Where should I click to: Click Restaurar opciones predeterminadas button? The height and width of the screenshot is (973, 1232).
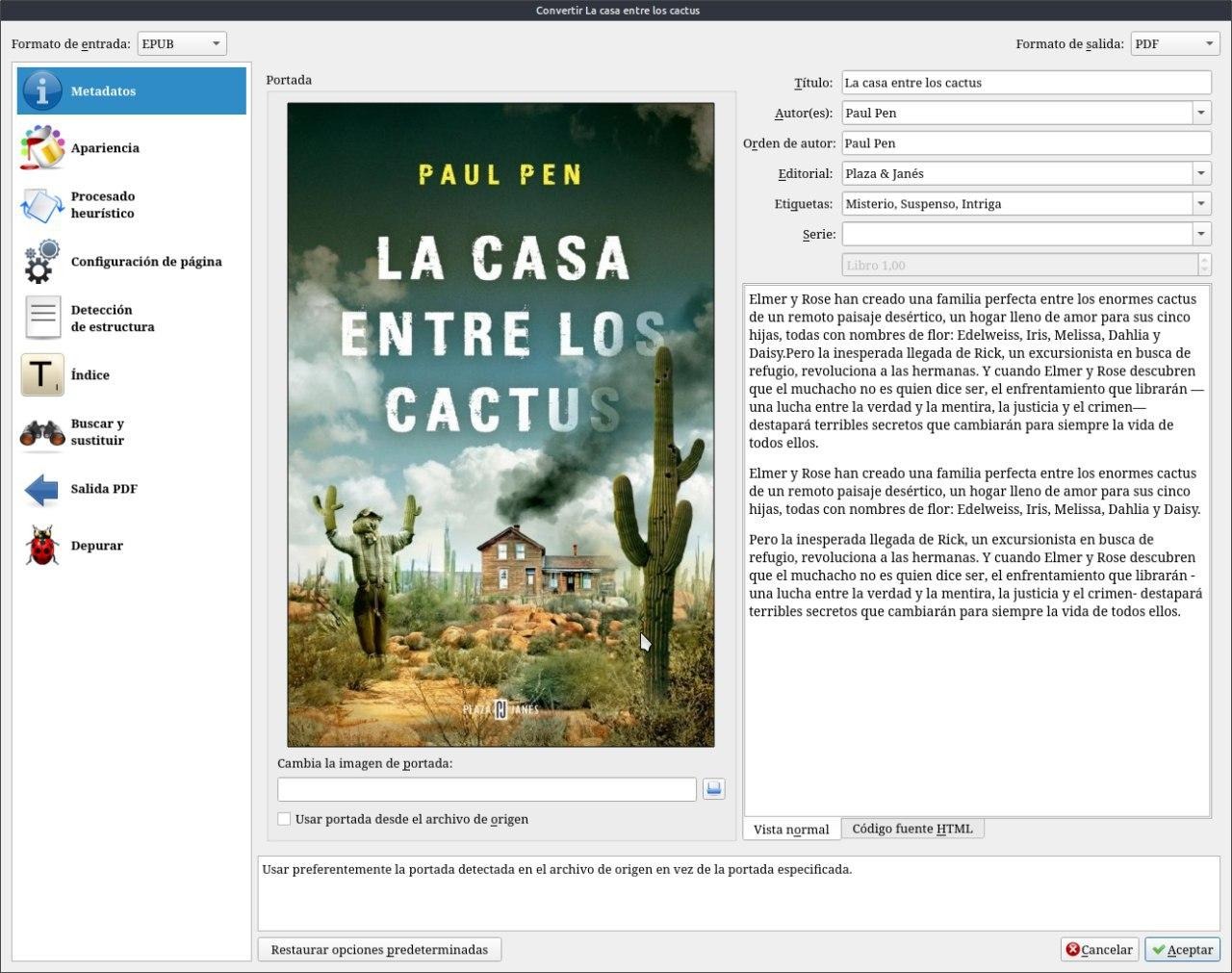(379, 950)
